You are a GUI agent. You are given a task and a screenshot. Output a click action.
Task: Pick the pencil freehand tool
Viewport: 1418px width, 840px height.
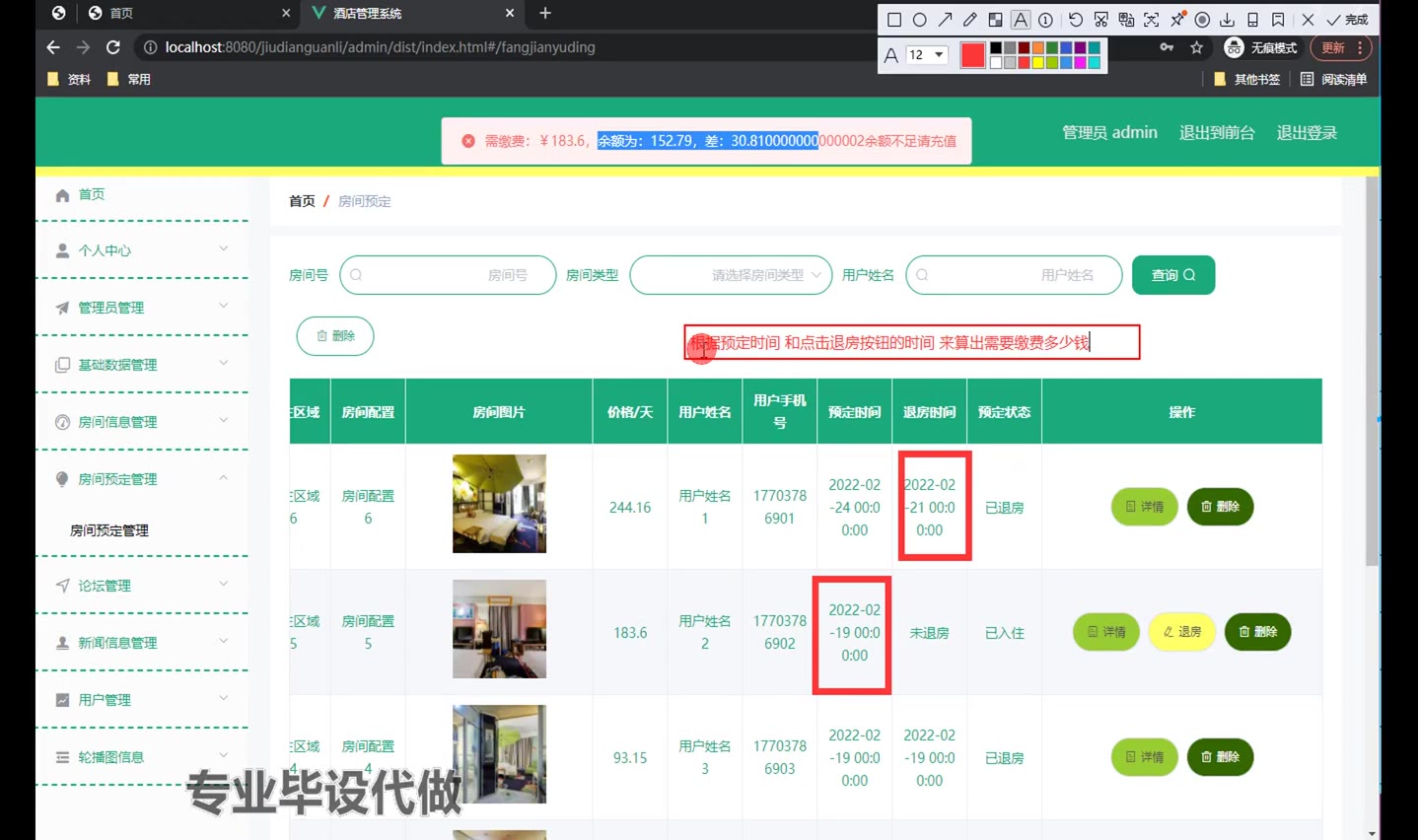click(970, 20)
